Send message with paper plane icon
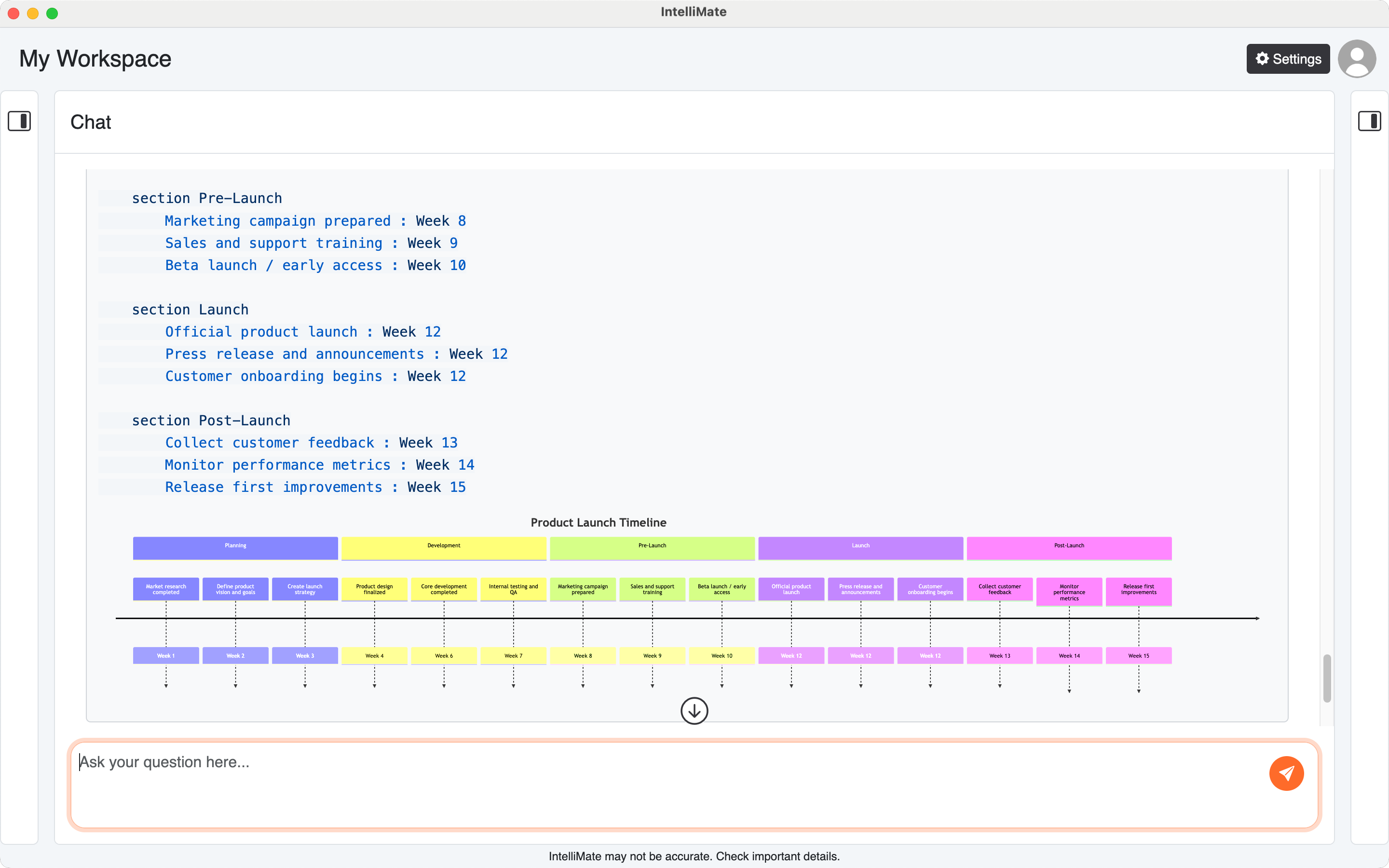This screenshot has width=1389, height=868. (x=1286, y=773)
